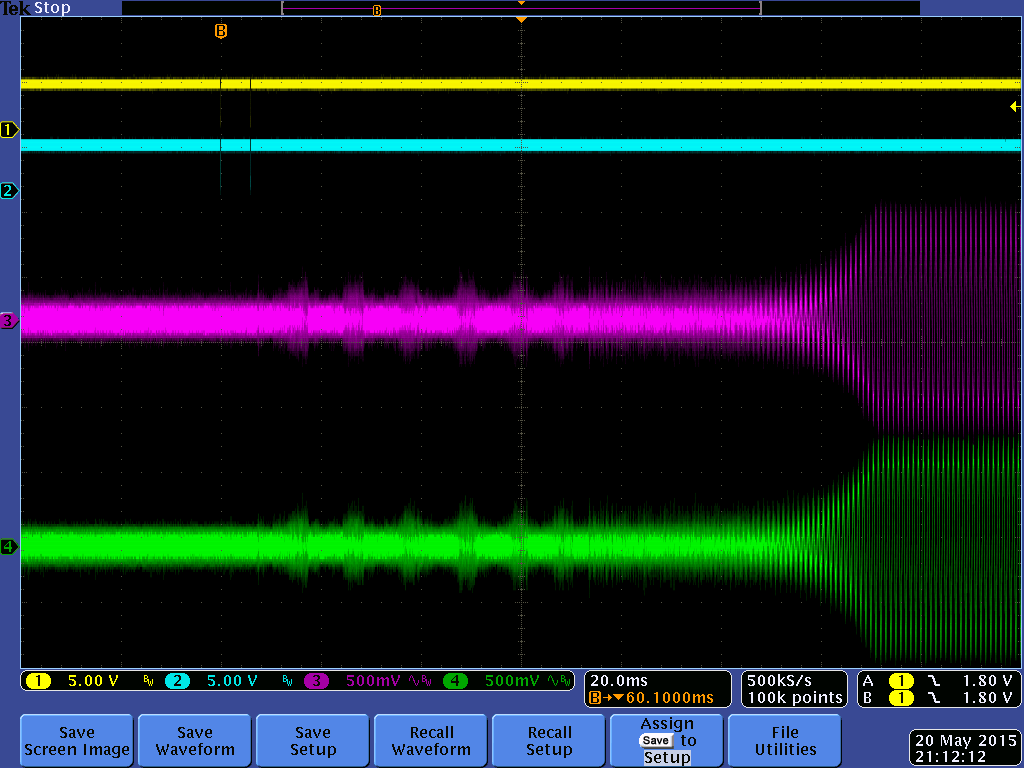Viewport: 1024px width, 768px height.
Task: Select channel 2 ground marker on left edge
Action: pos(9,190)
